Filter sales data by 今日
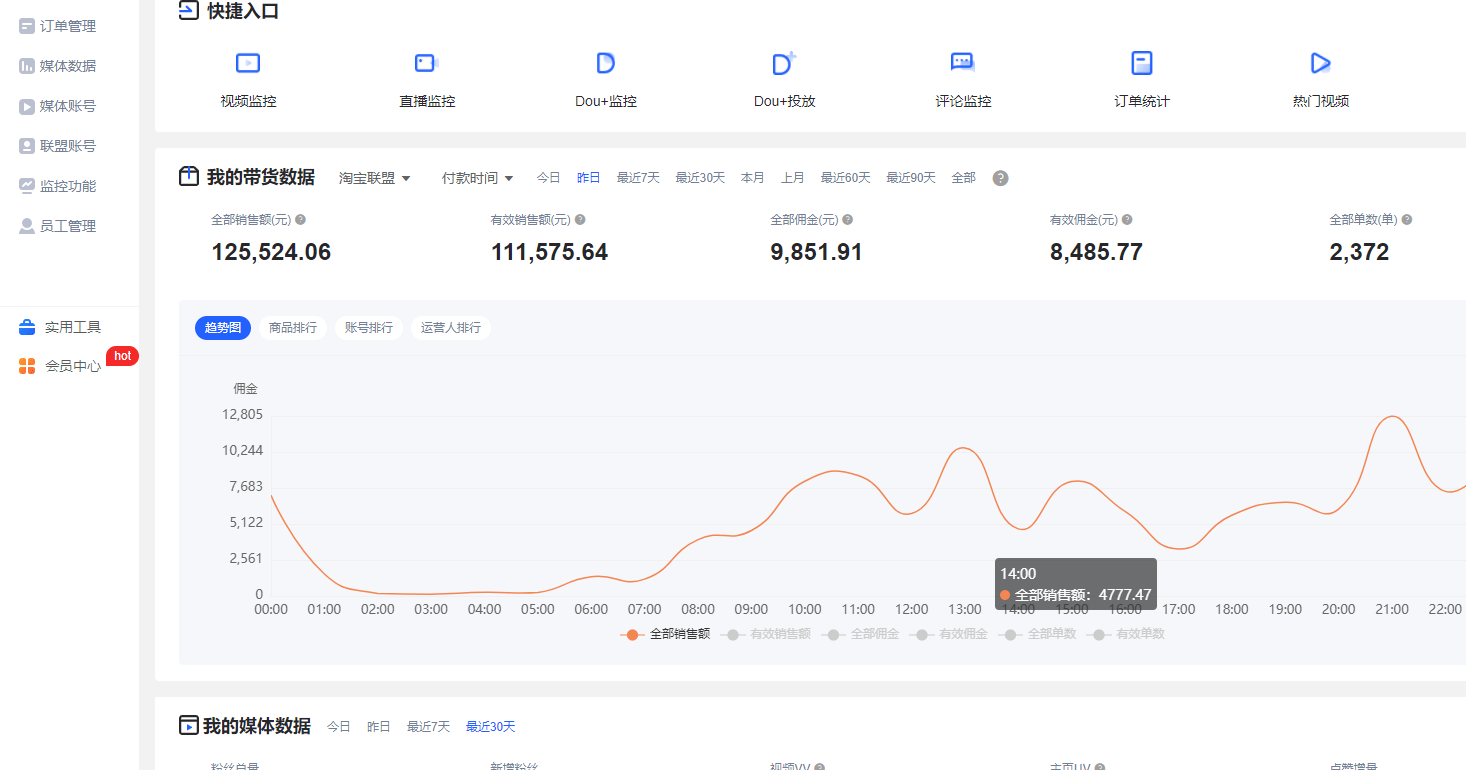This screenshot has height=770, width=1466. pos(548,178)
